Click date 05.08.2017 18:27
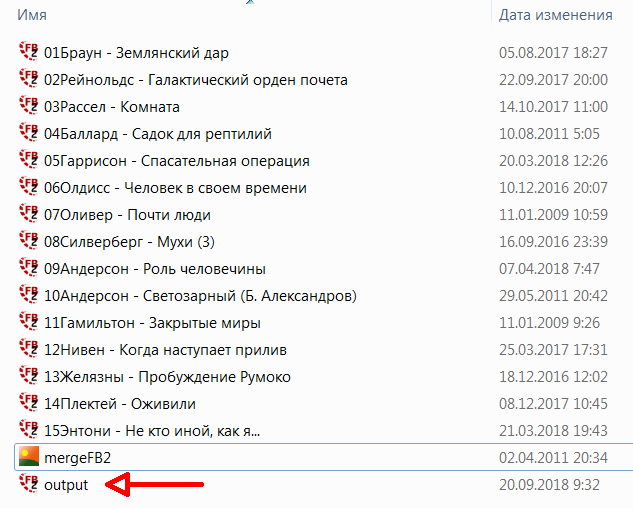This screenshot has height=508, width=633. (x=553, y=53)
